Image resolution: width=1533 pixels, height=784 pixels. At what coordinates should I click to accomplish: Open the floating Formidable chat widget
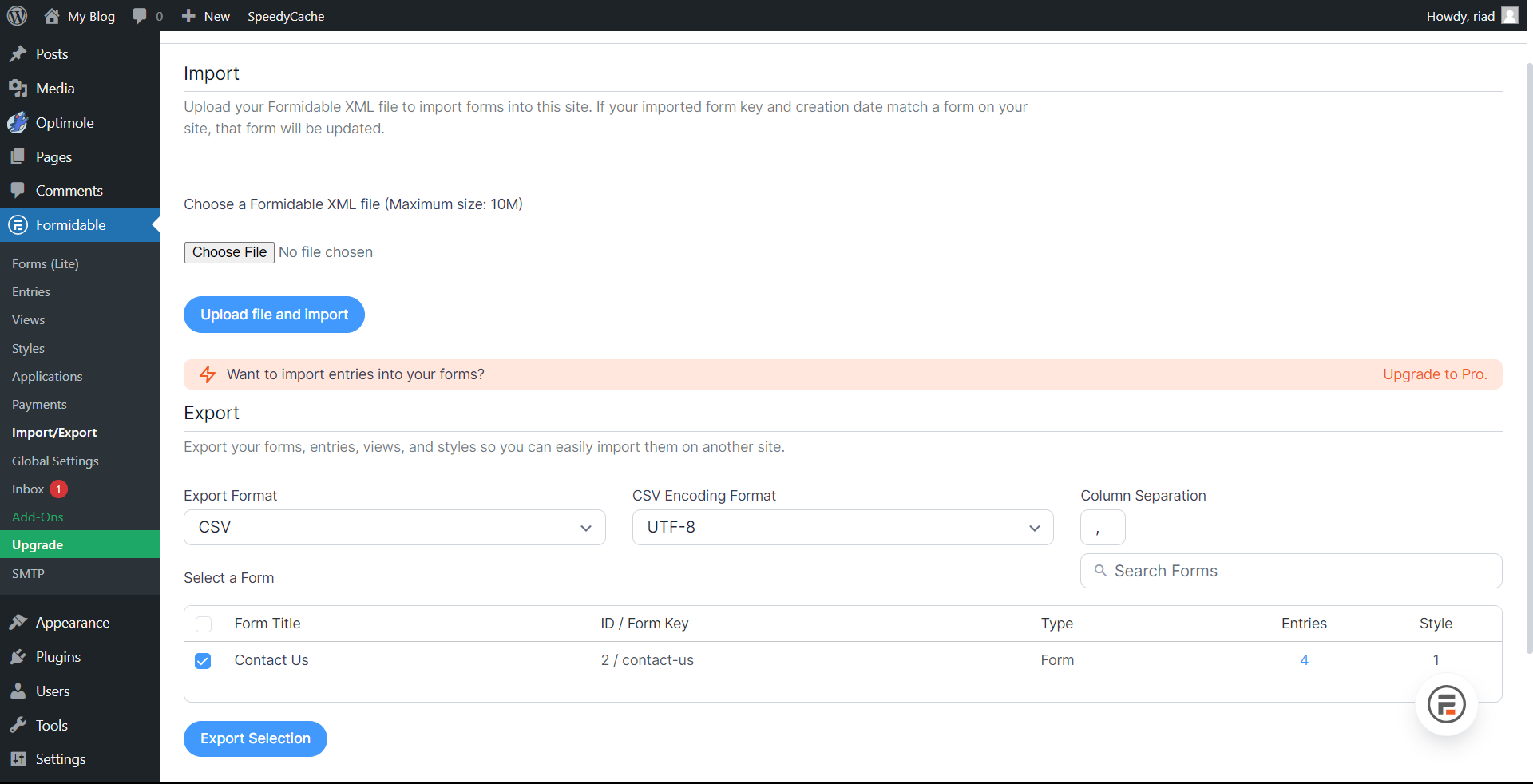point(1446,705)
